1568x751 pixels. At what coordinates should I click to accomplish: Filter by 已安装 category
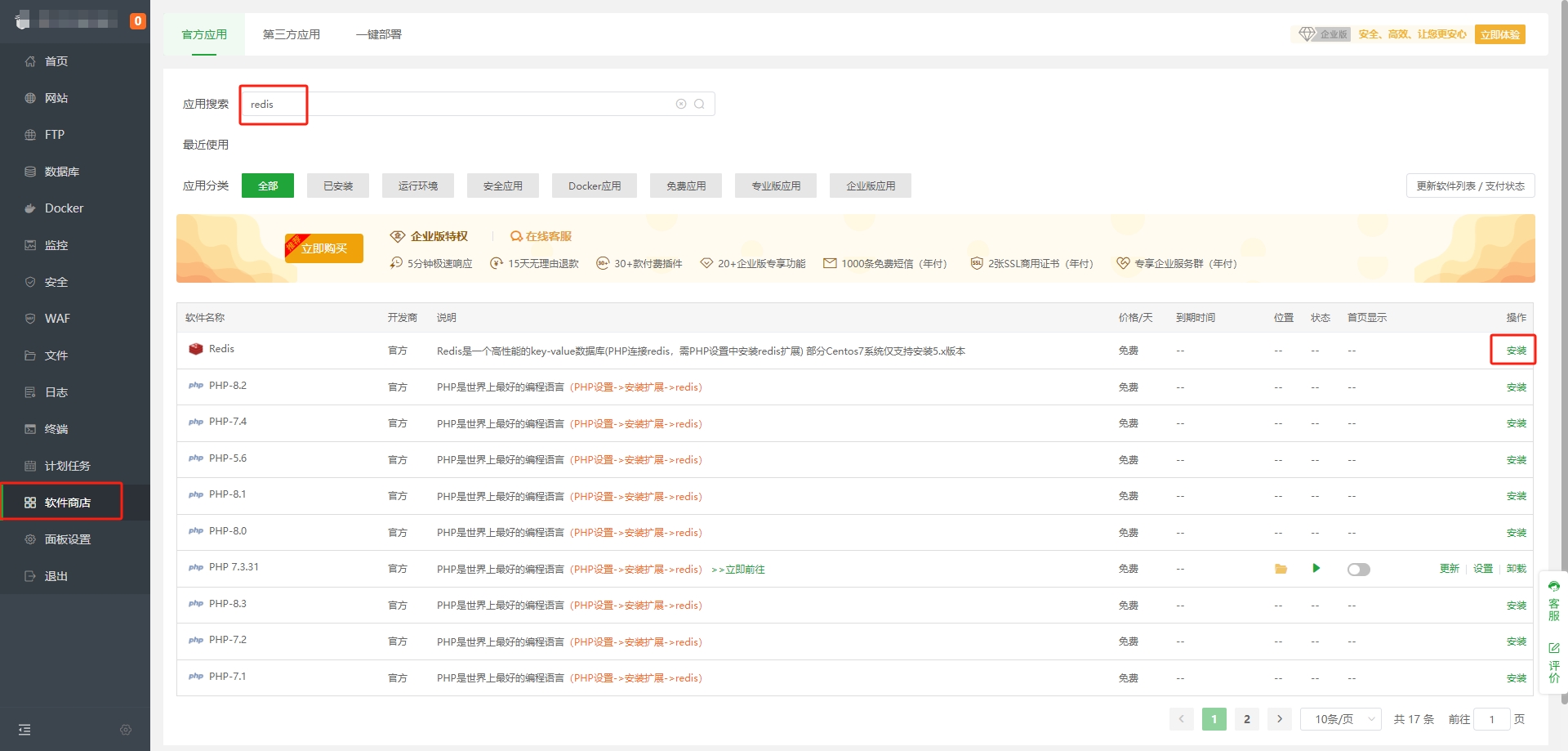coord(337,186)
